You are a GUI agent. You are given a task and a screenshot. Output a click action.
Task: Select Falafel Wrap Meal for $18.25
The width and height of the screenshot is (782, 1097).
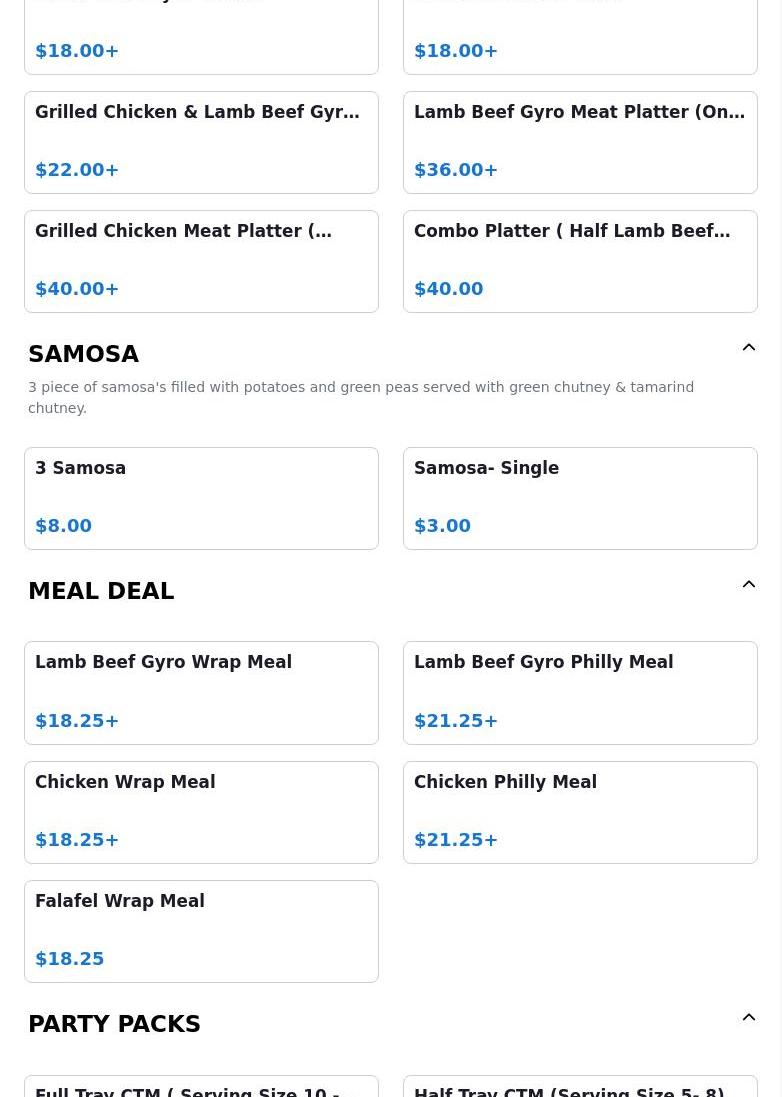[x=201, y=931]
